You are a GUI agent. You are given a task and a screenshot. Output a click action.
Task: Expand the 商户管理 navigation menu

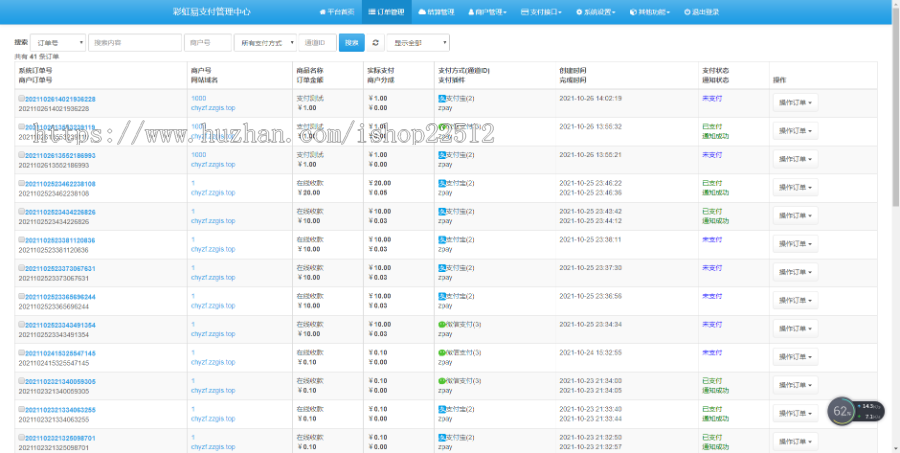[x=487, y=12]
